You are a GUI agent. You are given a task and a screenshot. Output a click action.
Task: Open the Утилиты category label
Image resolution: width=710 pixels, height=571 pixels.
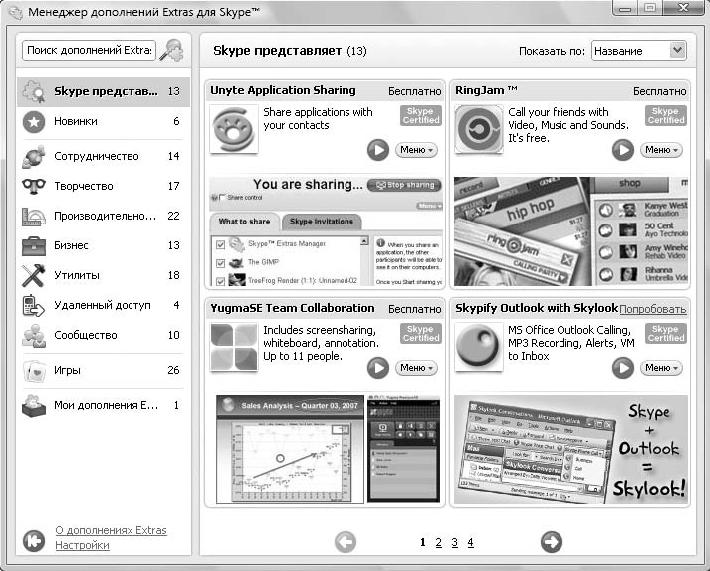[x=77, y=275]
